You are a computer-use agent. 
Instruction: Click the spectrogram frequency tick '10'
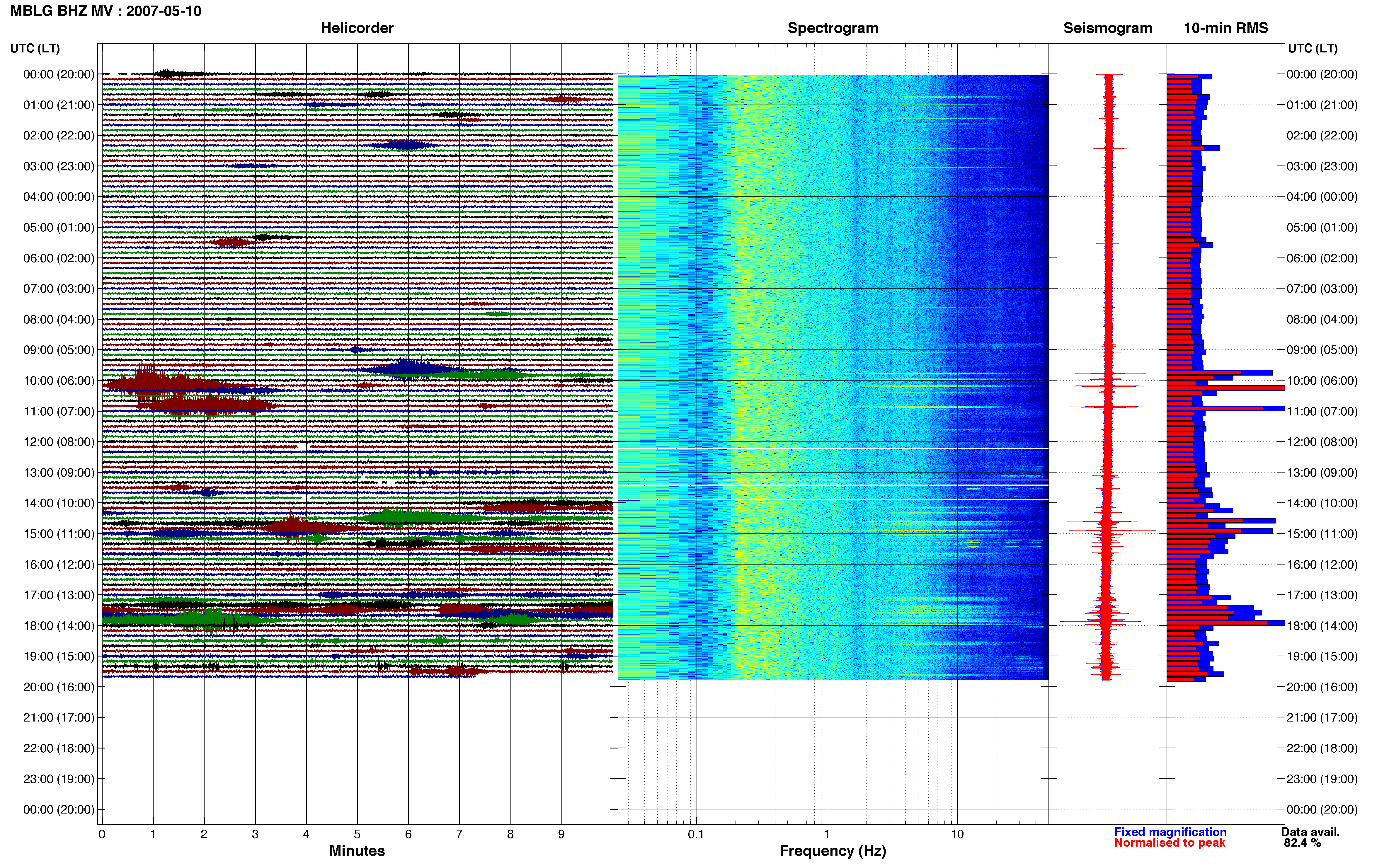pyautogui.click(x=957, y=834)
